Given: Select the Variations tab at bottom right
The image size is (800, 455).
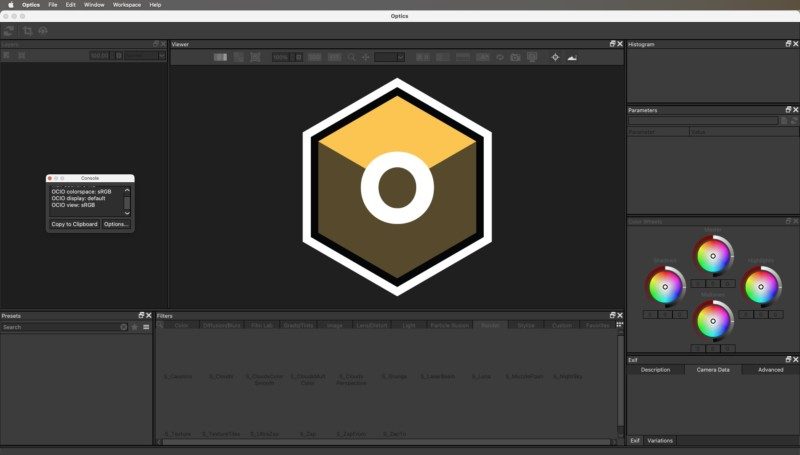Looking at the screenshot, I should tap(660, 441).
